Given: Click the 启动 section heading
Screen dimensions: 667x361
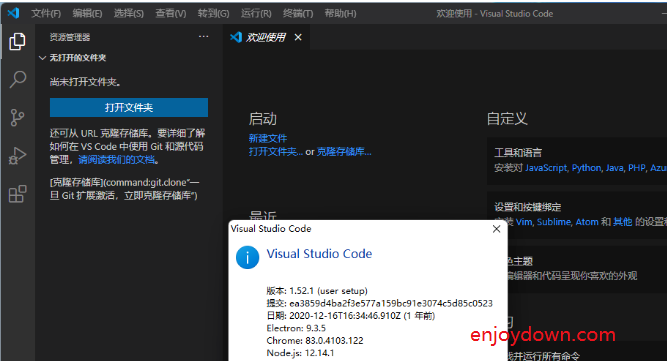Looking at the screenshot, I should (x=262, y=119).
